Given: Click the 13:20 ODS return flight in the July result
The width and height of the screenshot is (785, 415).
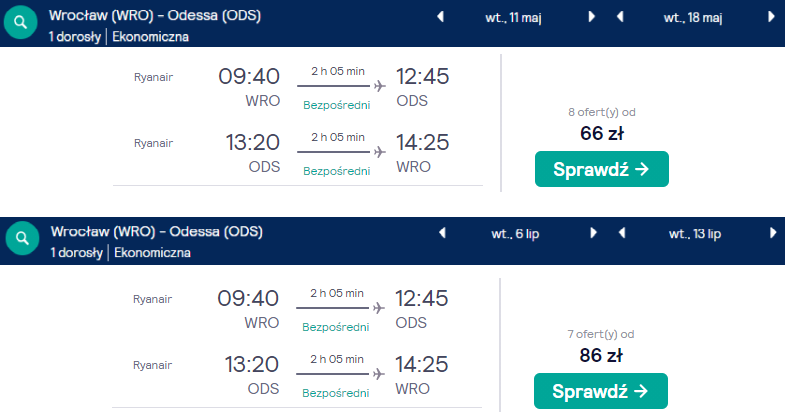Looking at the screenshot, I should pos(251,375).
